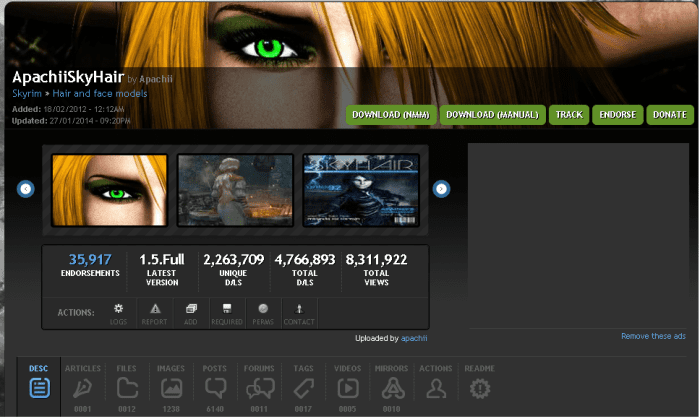
Task: Select the DESC tab
Action: pyautogui.click(x=39, y=386)
